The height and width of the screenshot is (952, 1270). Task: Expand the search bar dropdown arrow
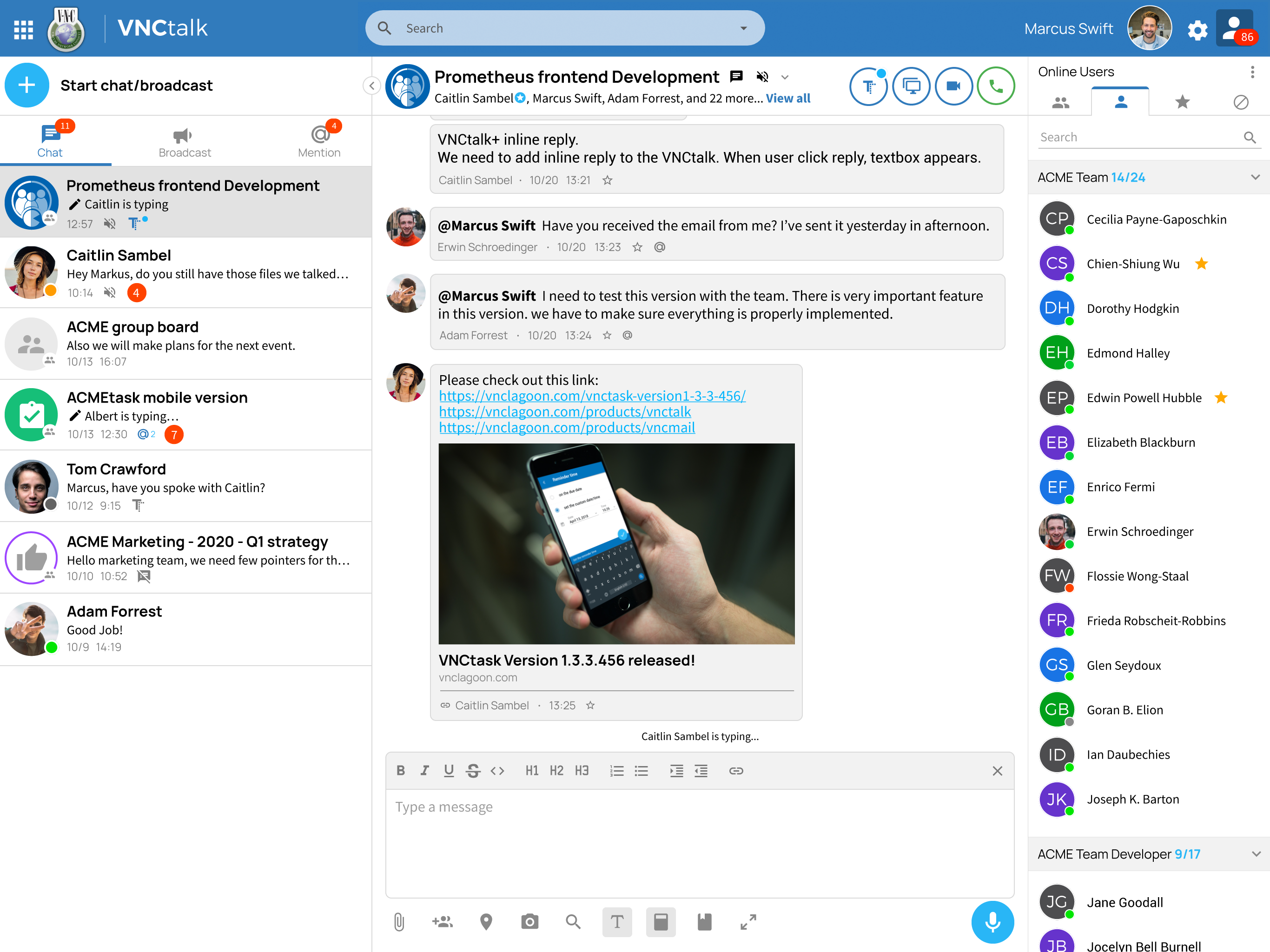[743, 28]
